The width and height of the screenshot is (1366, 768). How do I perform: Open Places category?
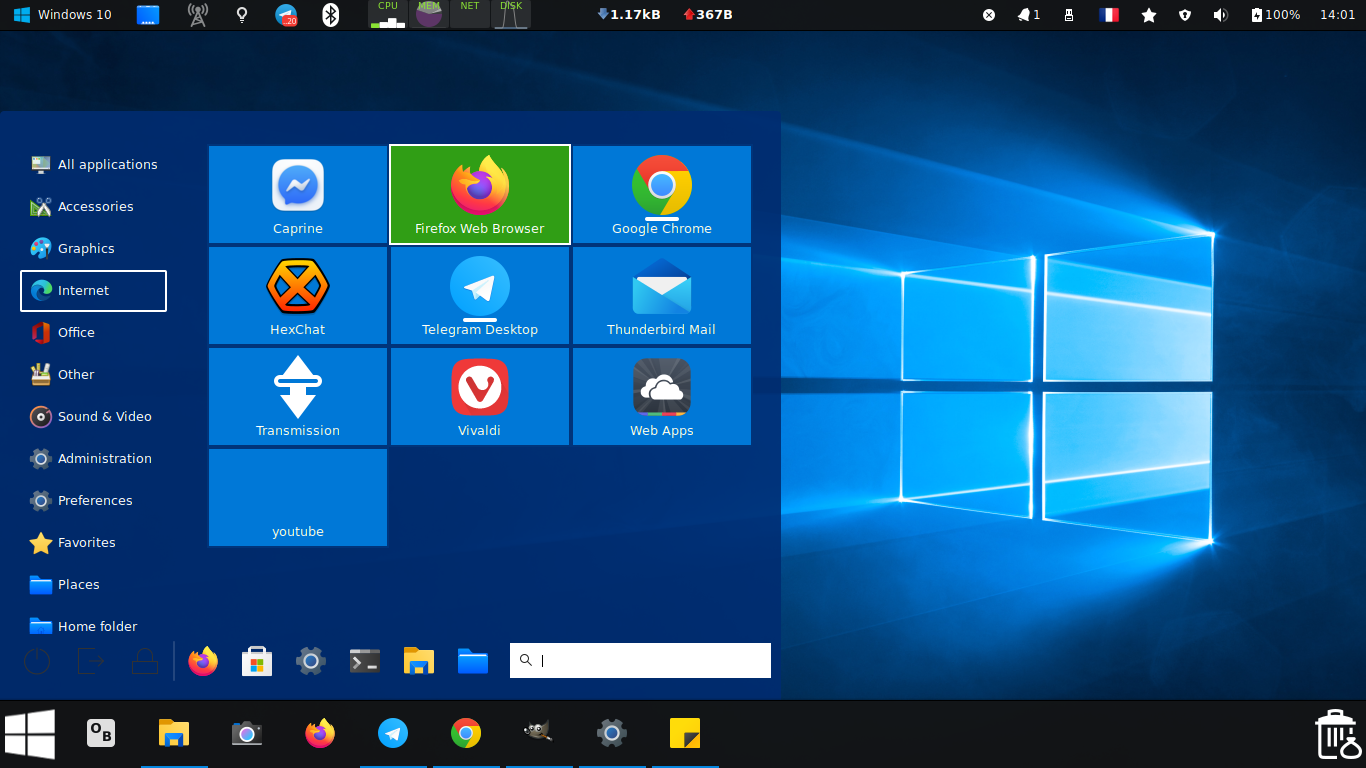click(94, 585)
